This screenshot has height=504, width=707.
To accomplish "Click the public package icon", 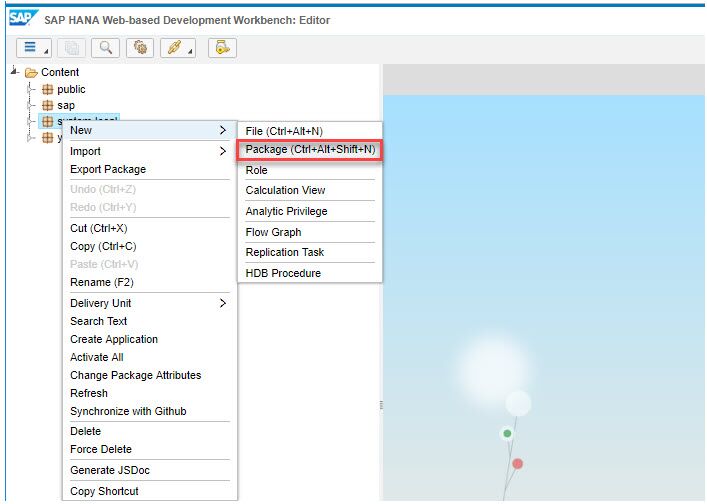I will (47, 89).
